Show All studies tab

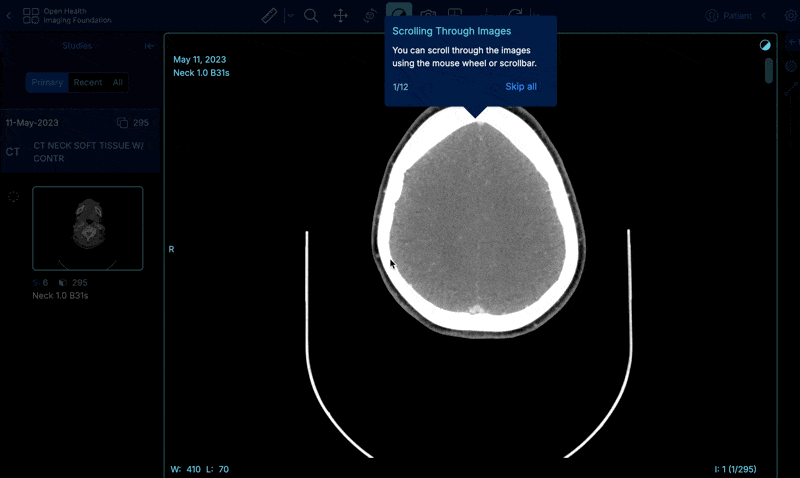click(x=118, y=83)
